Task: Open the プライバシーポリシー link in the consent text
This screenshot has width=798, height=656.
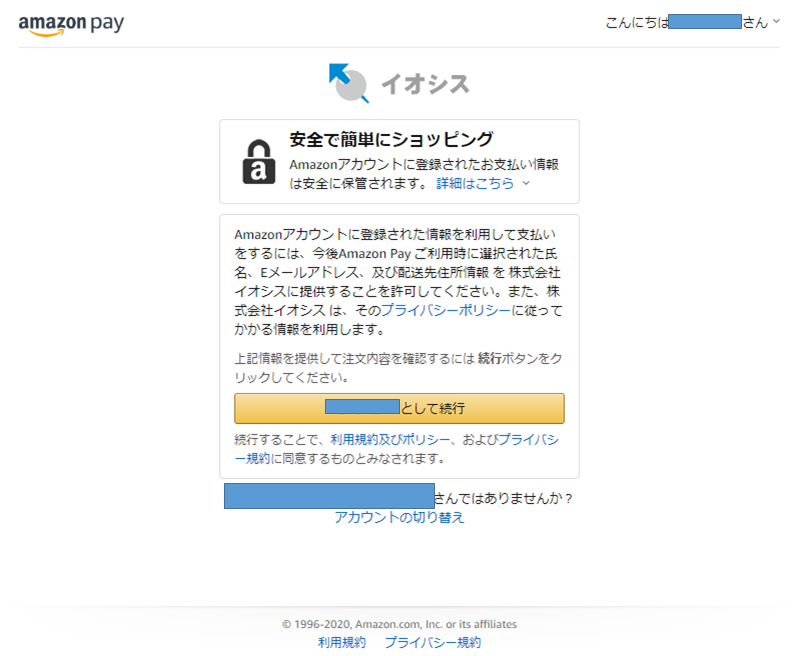Action: click(x=446, y=310)
